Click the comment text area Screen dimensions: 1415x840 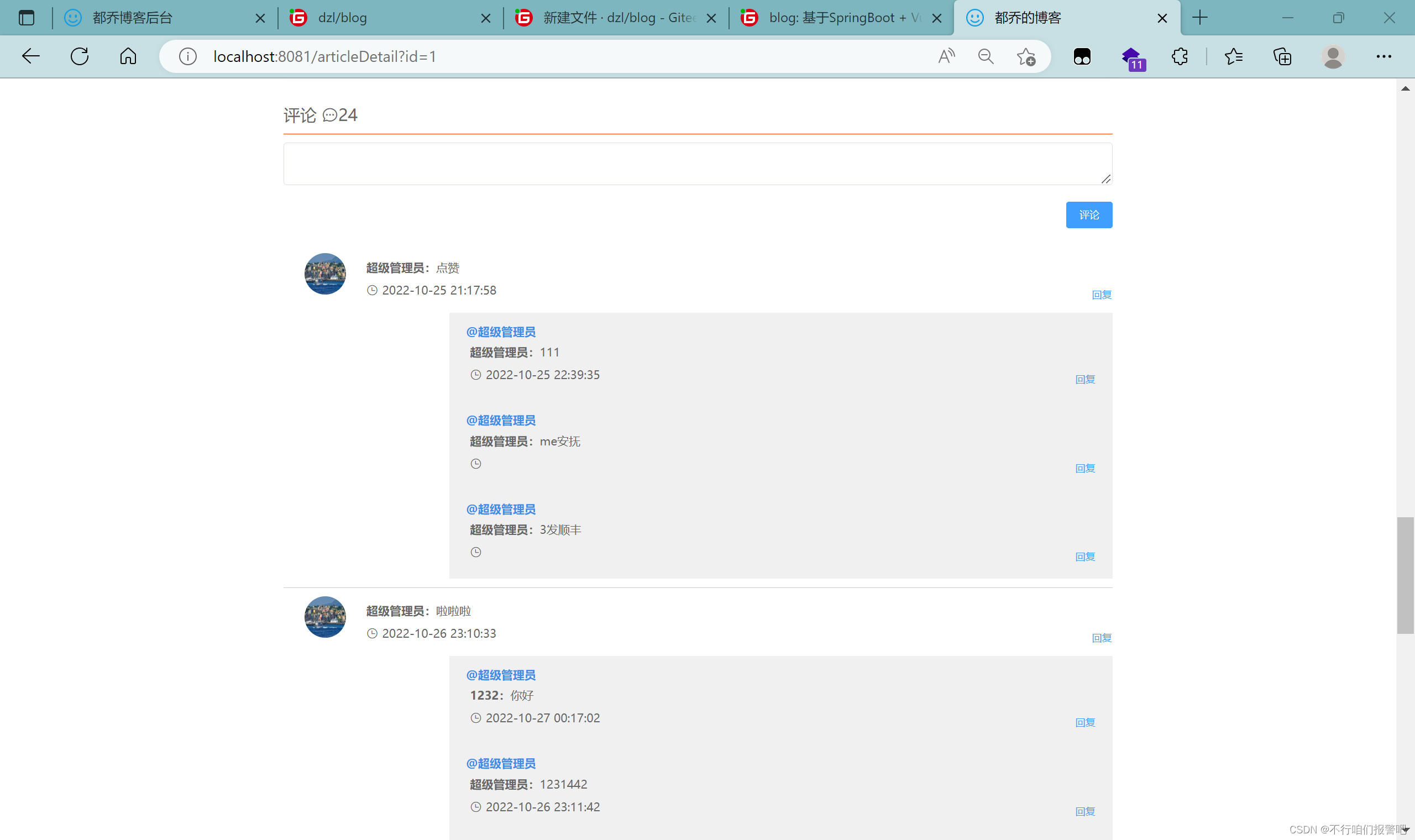(698, 164)
